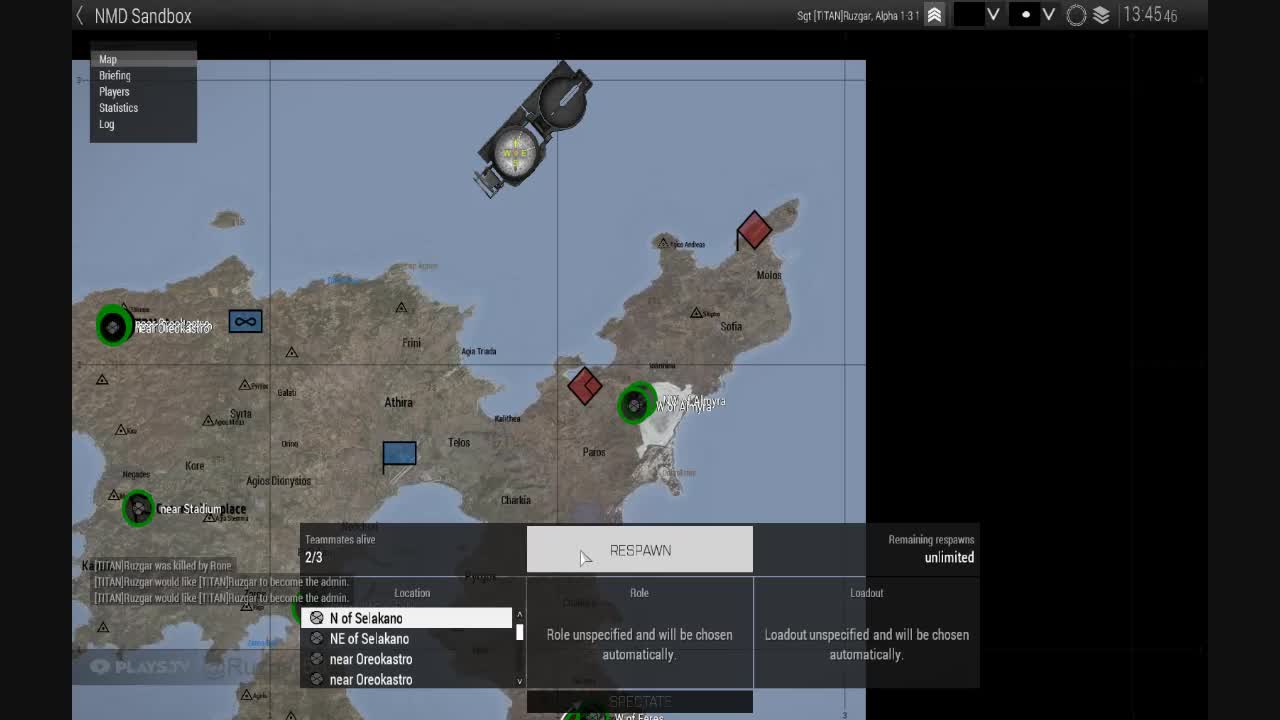This screenshot has height=720, width=1280.
Task: Expand the first top-bar dropdown arrow
Action: coord(993,15)
